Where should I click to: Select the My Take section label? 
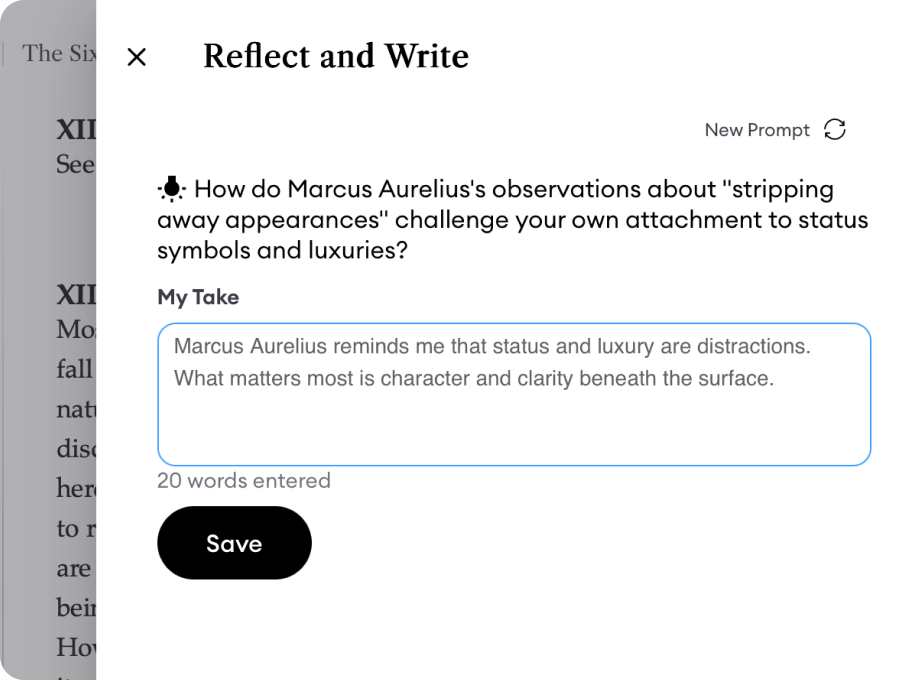point(197,297)
